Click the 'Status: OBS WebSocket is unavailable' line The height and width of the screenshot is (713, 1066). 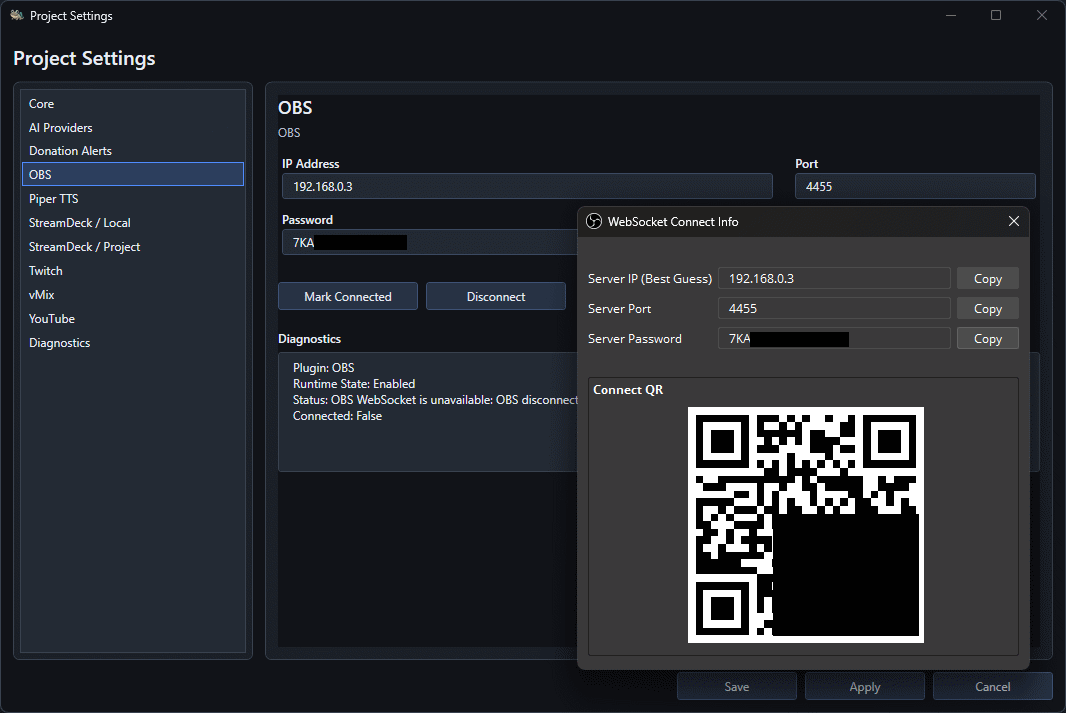(x=435, y=400)
